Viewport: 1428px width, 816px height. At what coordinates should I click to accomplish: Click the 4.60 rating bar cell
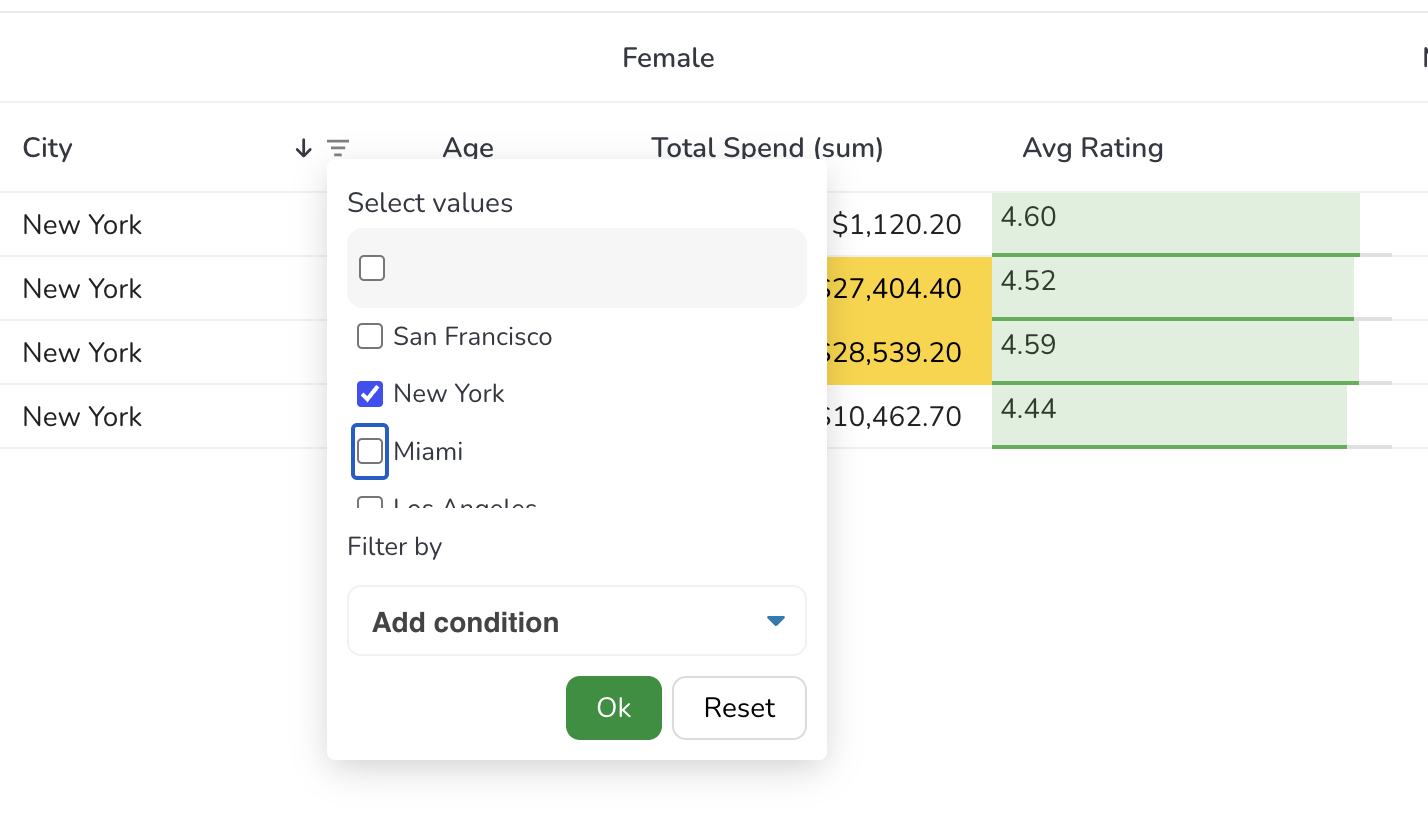point(1175,224)
